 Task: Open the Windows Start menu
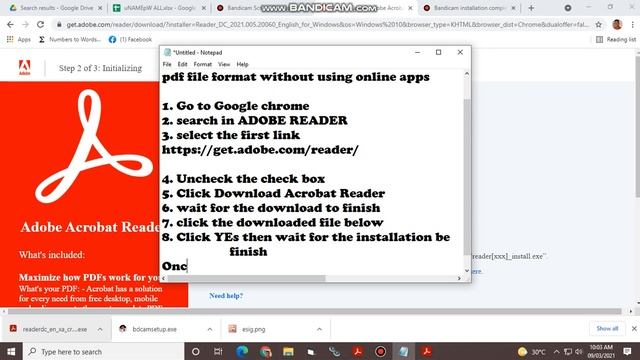click(x=11, y=351)
